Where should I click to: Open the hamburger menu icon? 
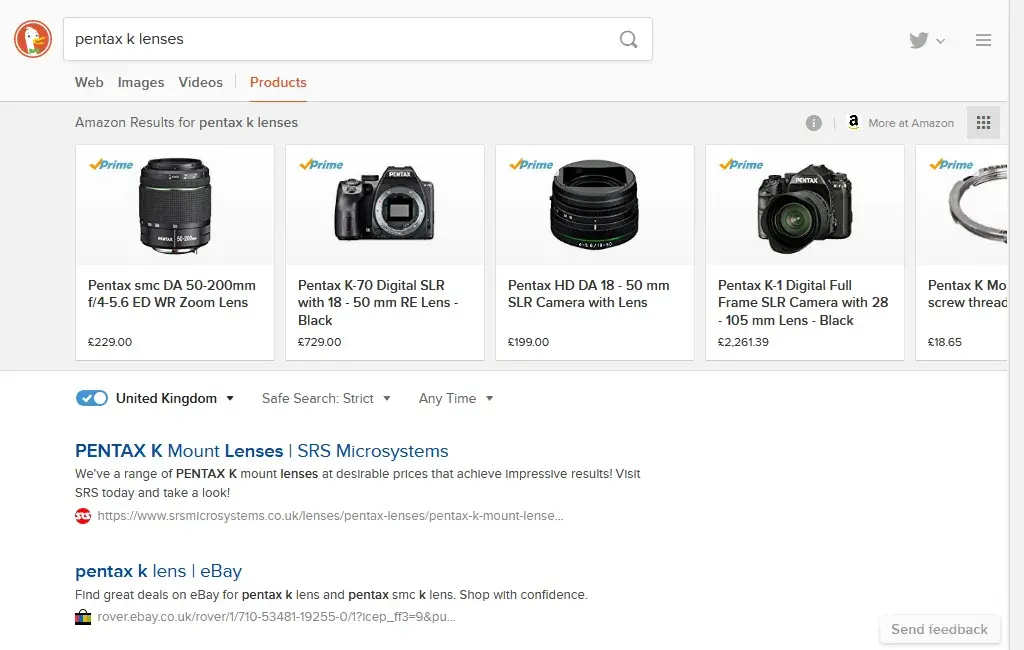point(984,40)
